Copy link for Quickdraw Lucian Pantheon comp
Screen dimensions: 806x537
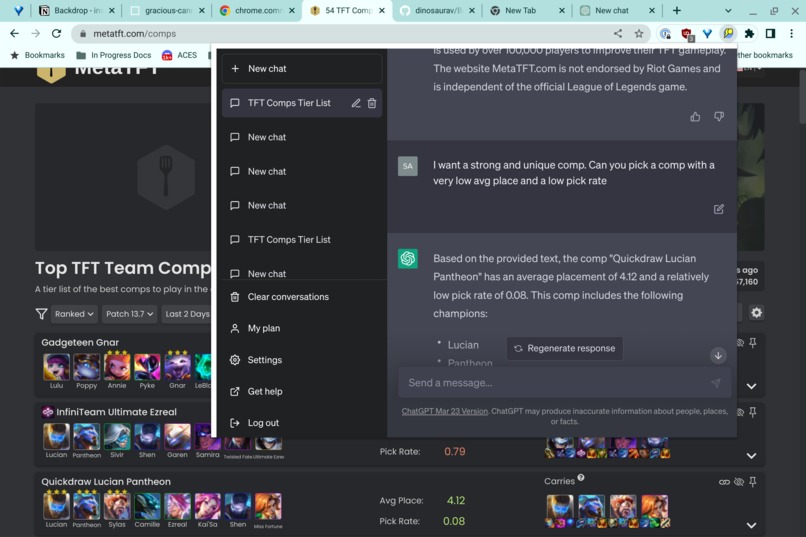point(724,482)
